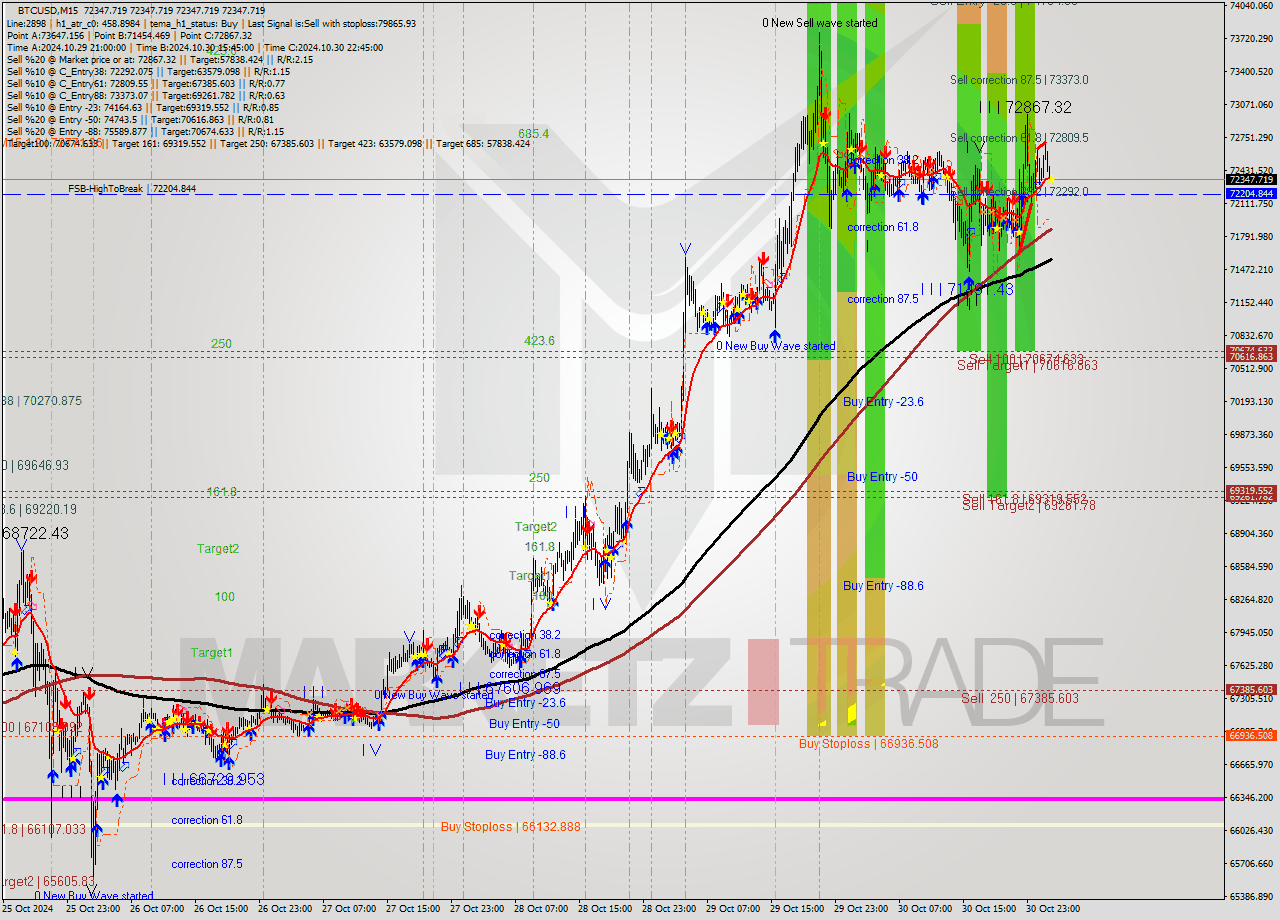
Task: Click the 'Sell %20 @ Entry -50' line
Action: tap(143, 119)
